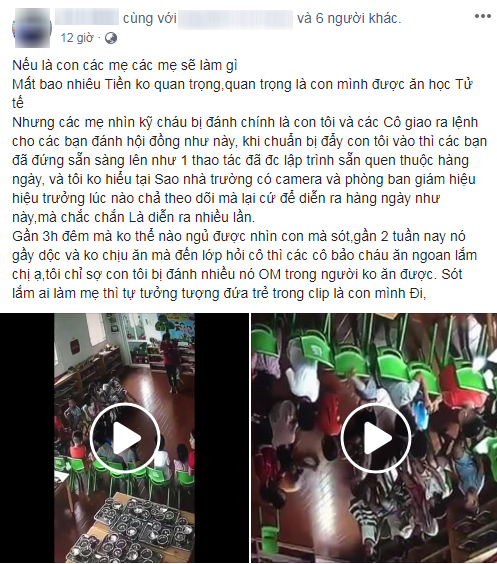Open the '12 giờ' timestamp permalink
This screenshot has width=497, height=564.
[77, 38]
